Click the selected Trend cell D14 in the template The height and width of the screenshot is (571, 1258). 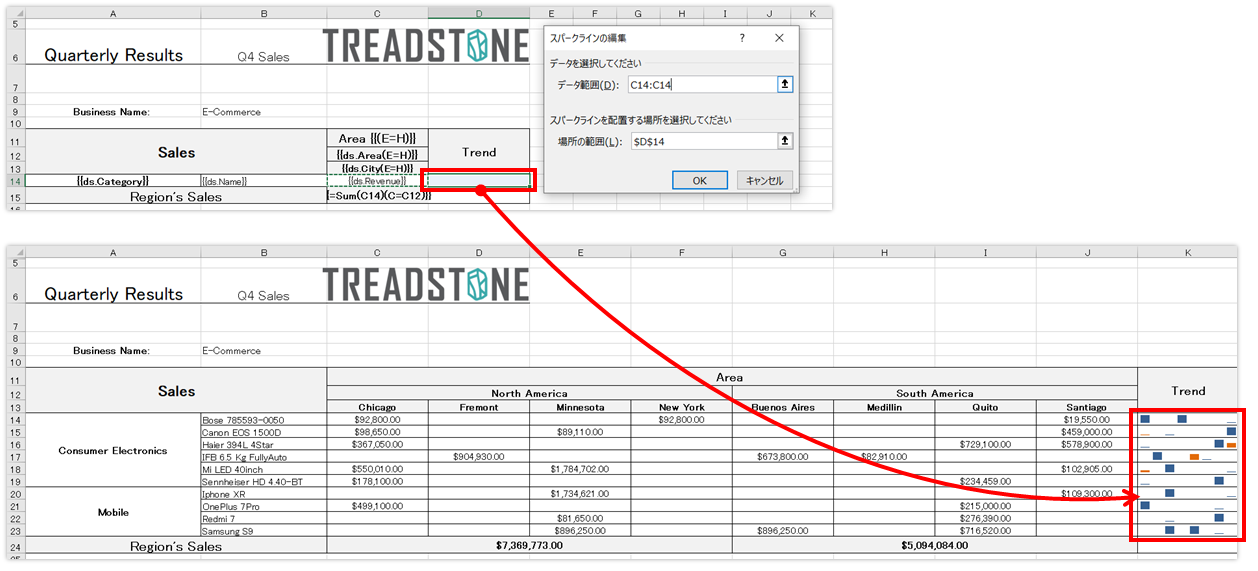click(x=479, y=181)
